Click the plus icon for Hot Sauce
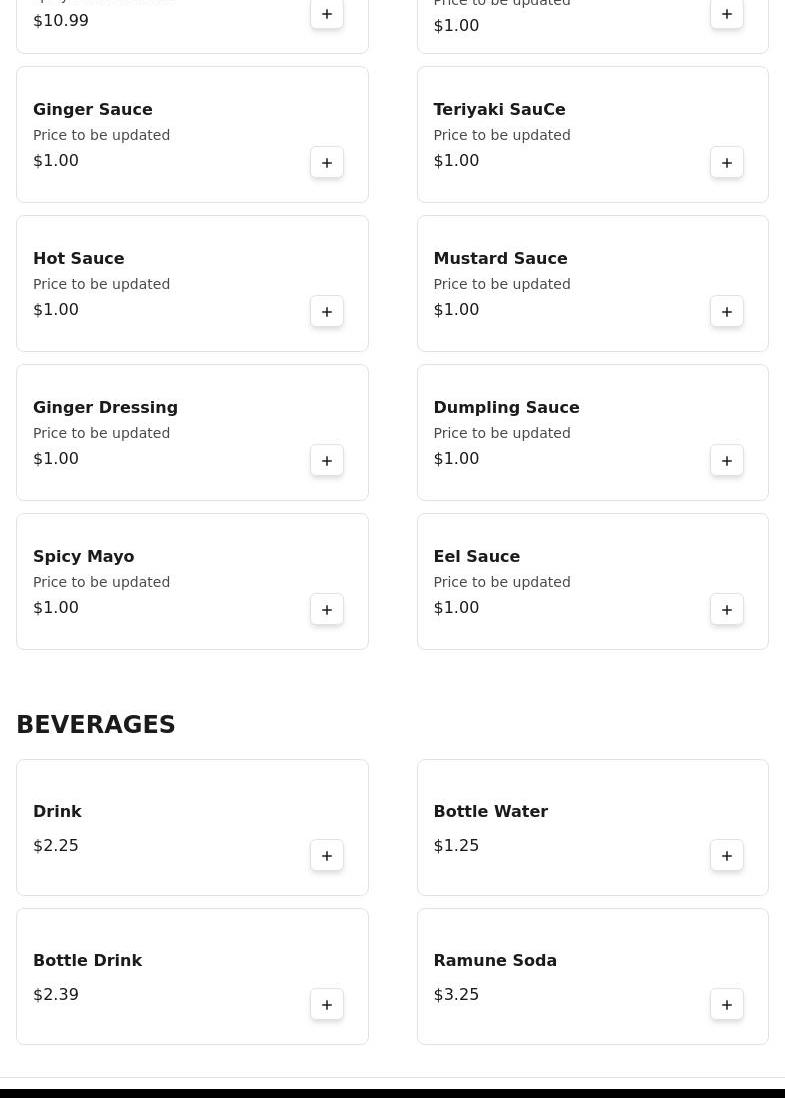The image size is (785, 1098). 327,311
